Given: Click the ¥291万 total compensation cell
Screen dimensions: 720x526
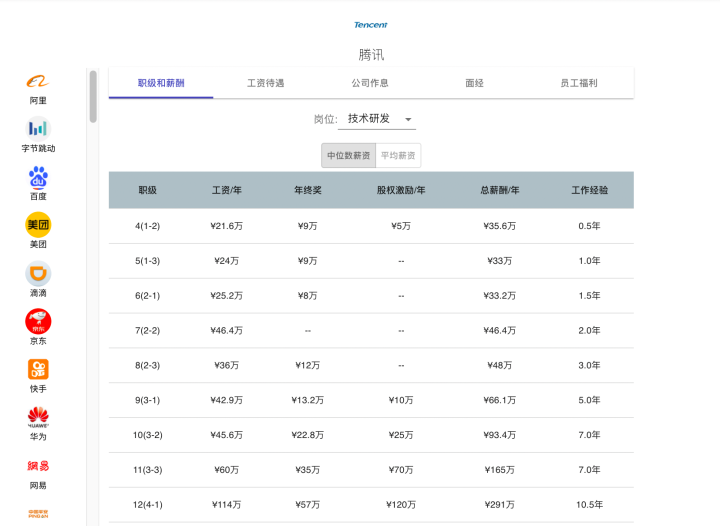Looking at the screenshot, I should 500,504.
